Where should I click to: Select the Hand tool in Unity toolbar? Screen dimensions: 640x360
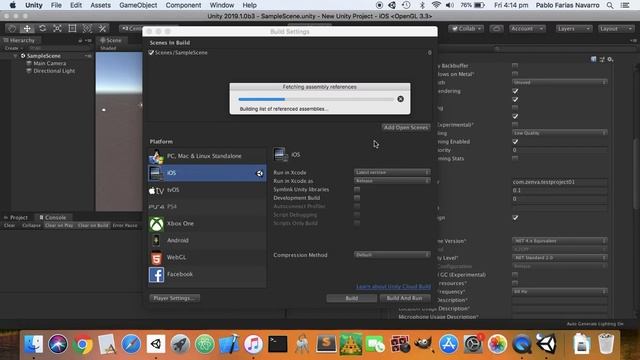point(12,29)
